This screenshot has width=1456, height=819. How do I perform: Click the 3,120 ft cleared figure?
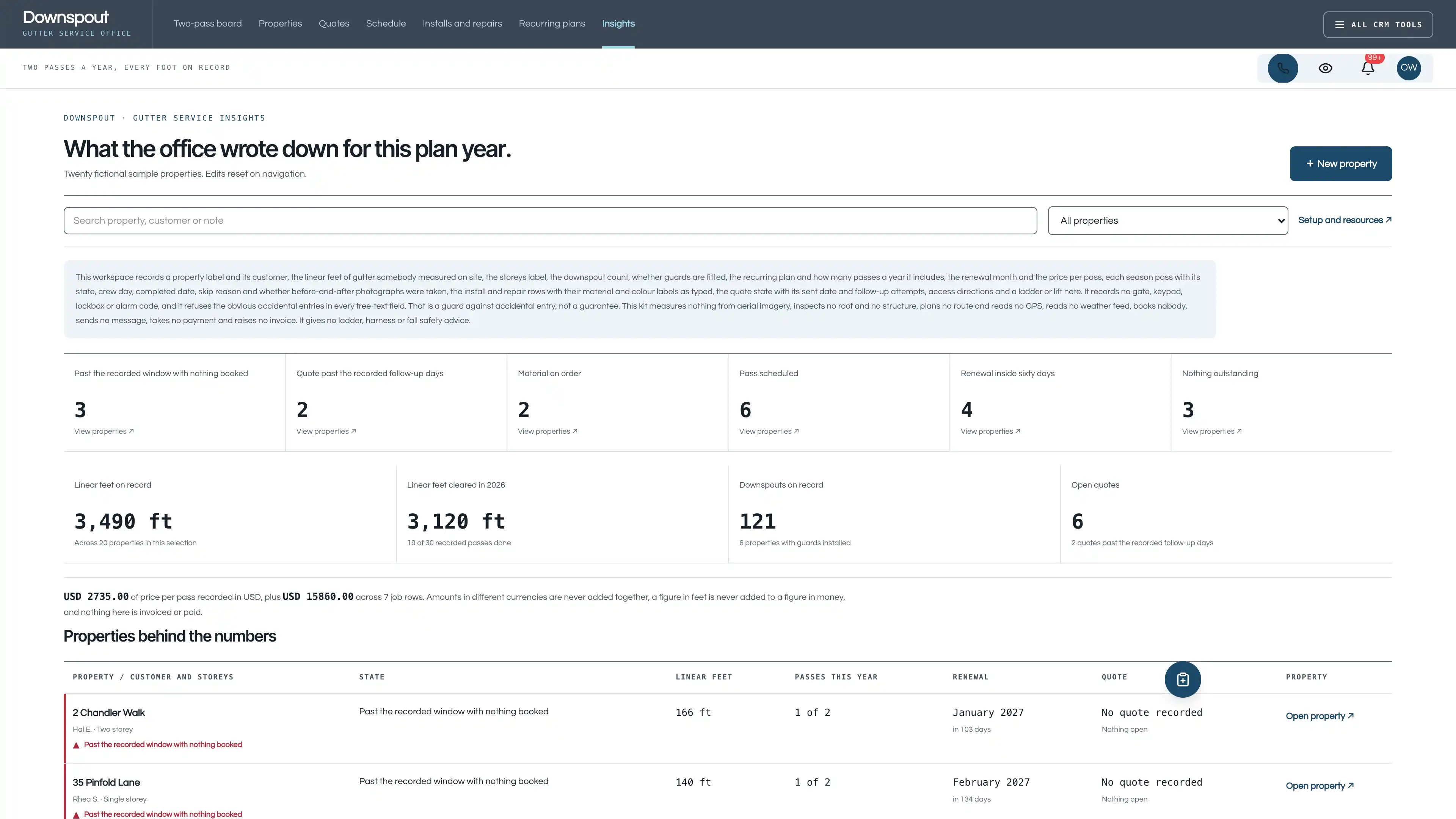pos(456,521)
